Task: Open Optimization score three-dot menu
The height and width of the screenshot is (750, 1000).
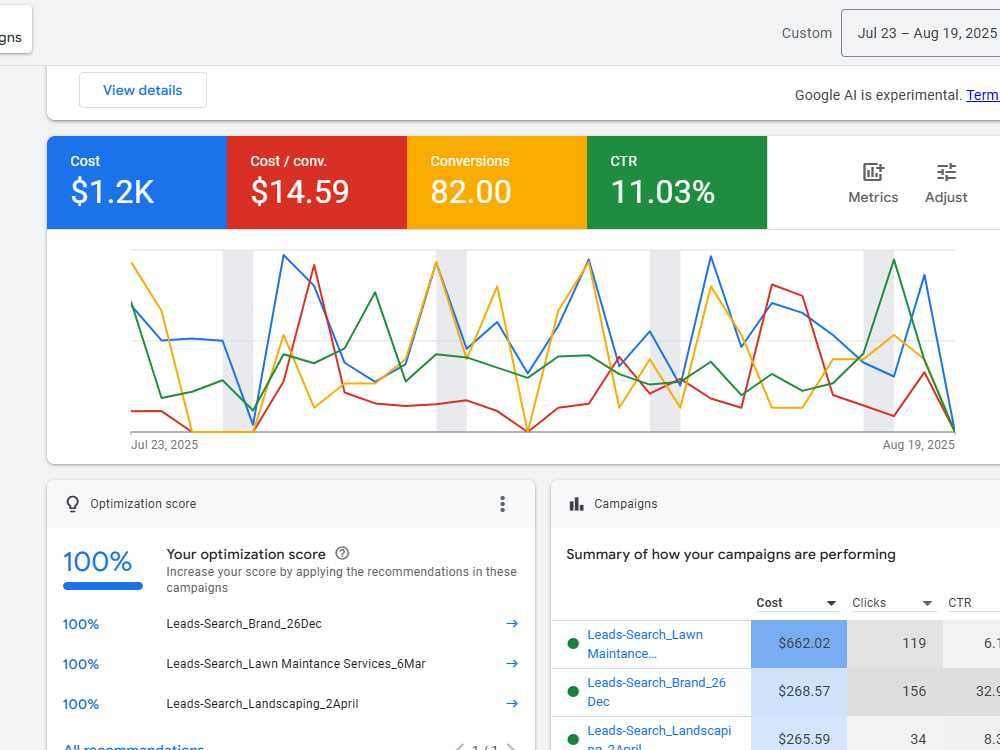Action: click(x=503, y=504)
